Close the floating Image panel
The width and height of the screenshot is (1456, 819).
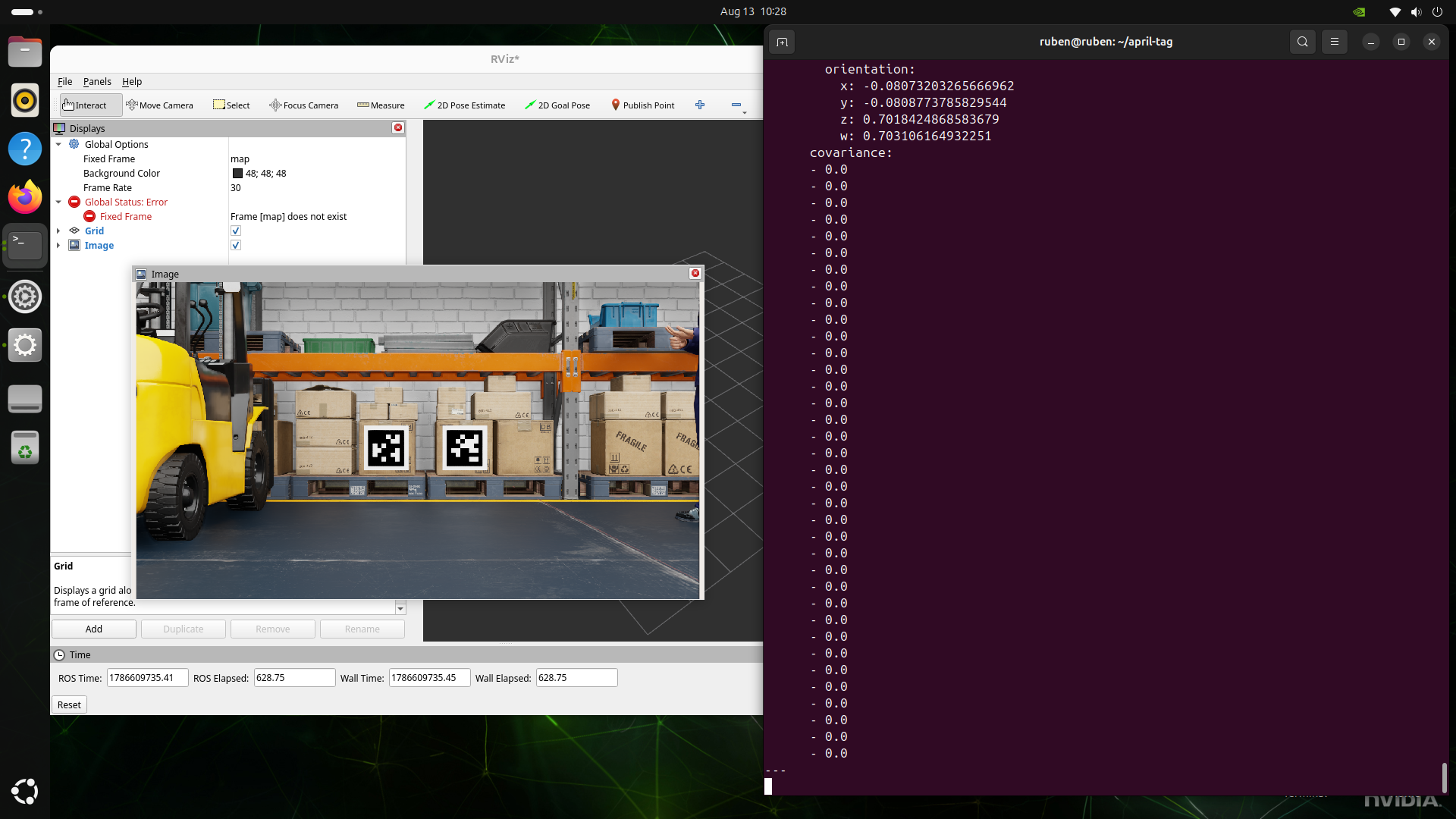tap(695, 273)
